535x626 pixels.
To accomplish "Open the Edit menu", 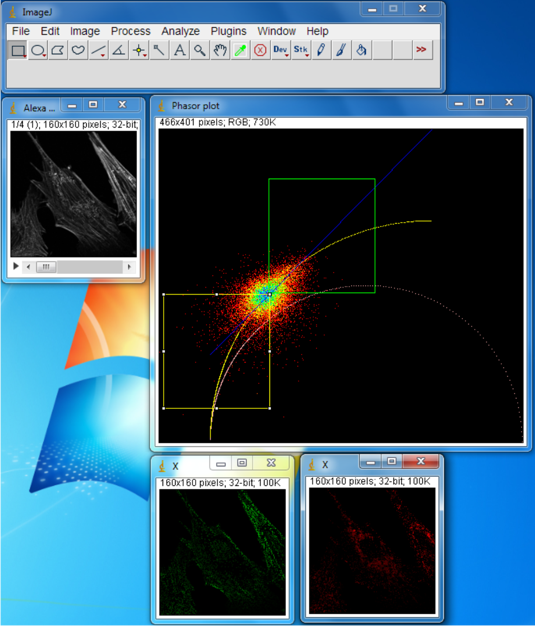I will click(x=50, y=31).
